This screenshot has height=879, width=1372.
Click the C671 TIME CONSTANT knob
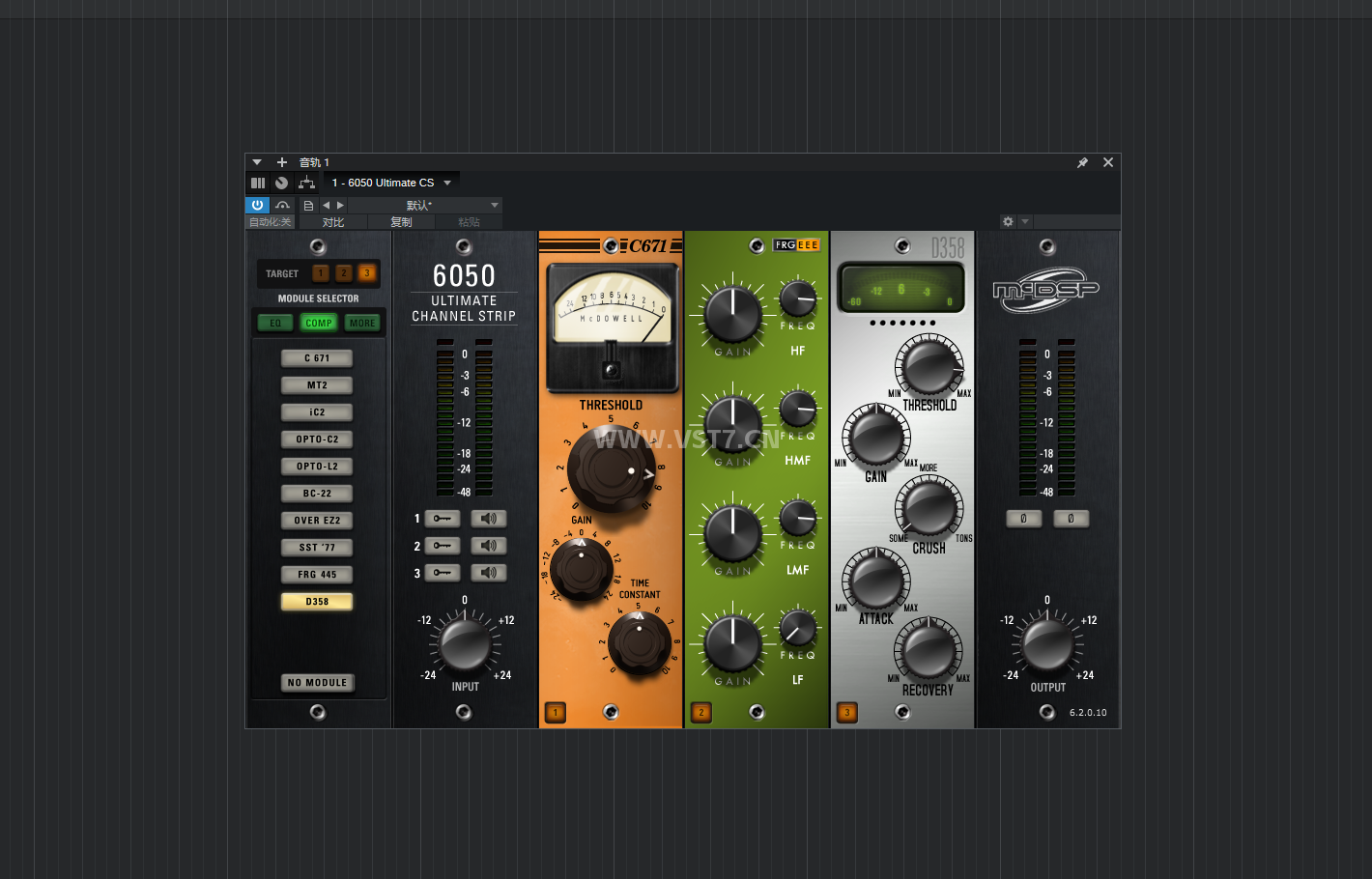(x=639, y=643)
